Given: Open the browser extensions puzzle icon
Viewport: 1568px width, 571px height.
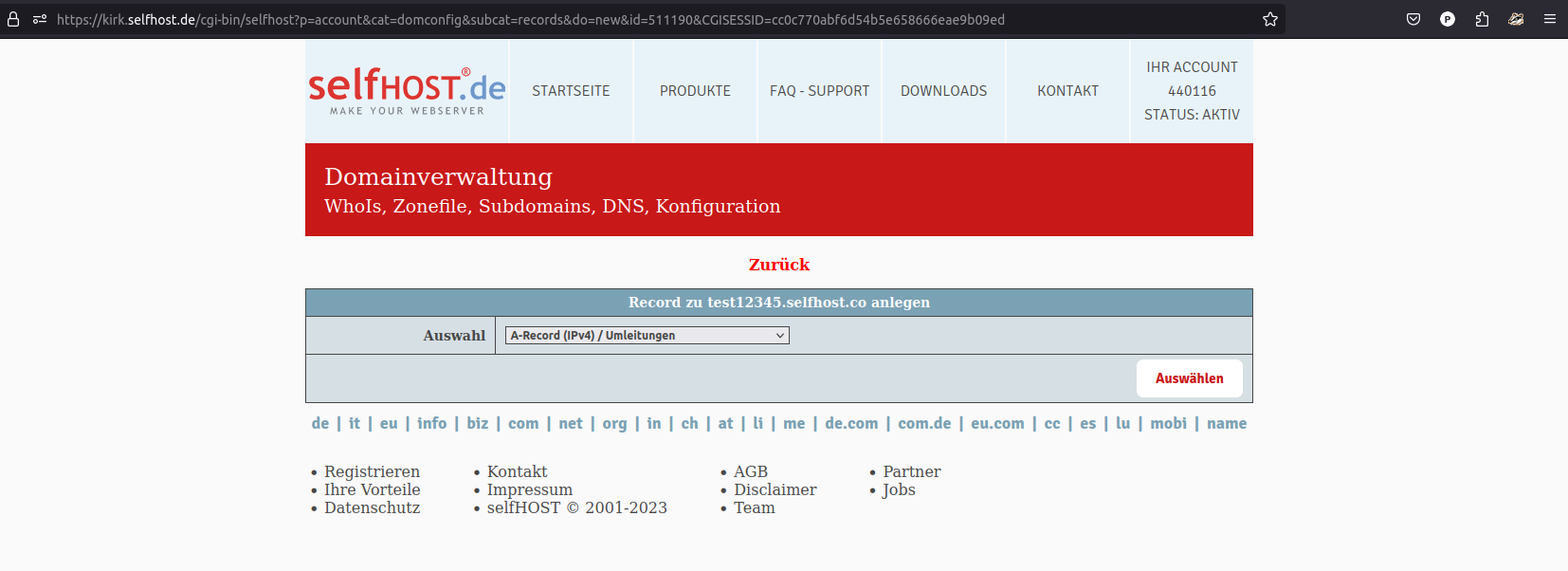Looking at the screenshot, I should coord(1482,19).
